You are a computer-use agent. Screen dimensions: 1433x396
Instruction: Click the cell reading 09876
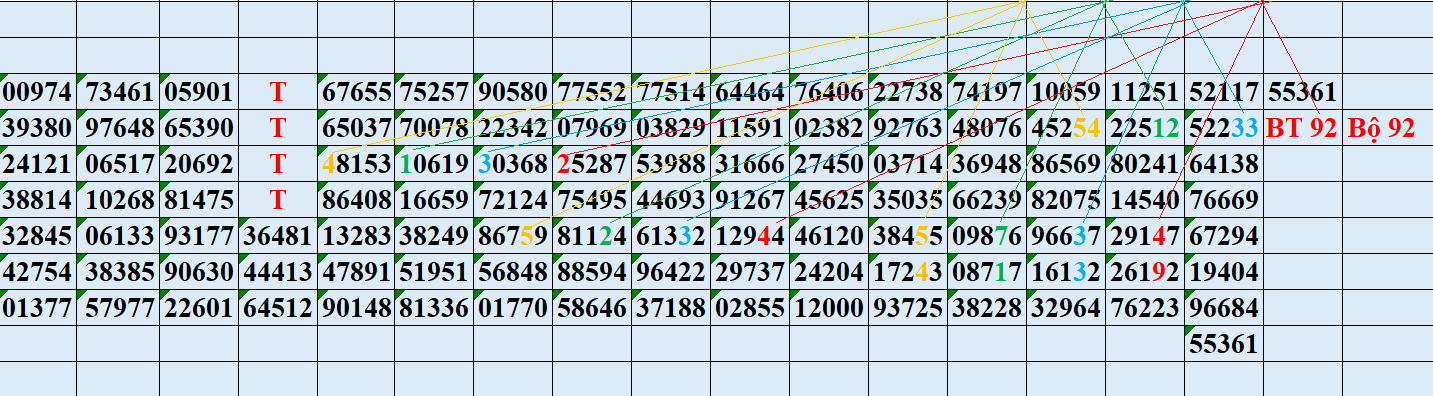(987, 236)
